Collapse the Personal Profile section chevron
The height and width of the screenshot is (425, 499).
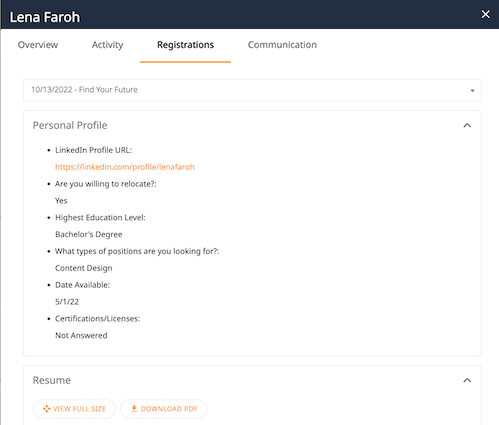coord(467,125)
